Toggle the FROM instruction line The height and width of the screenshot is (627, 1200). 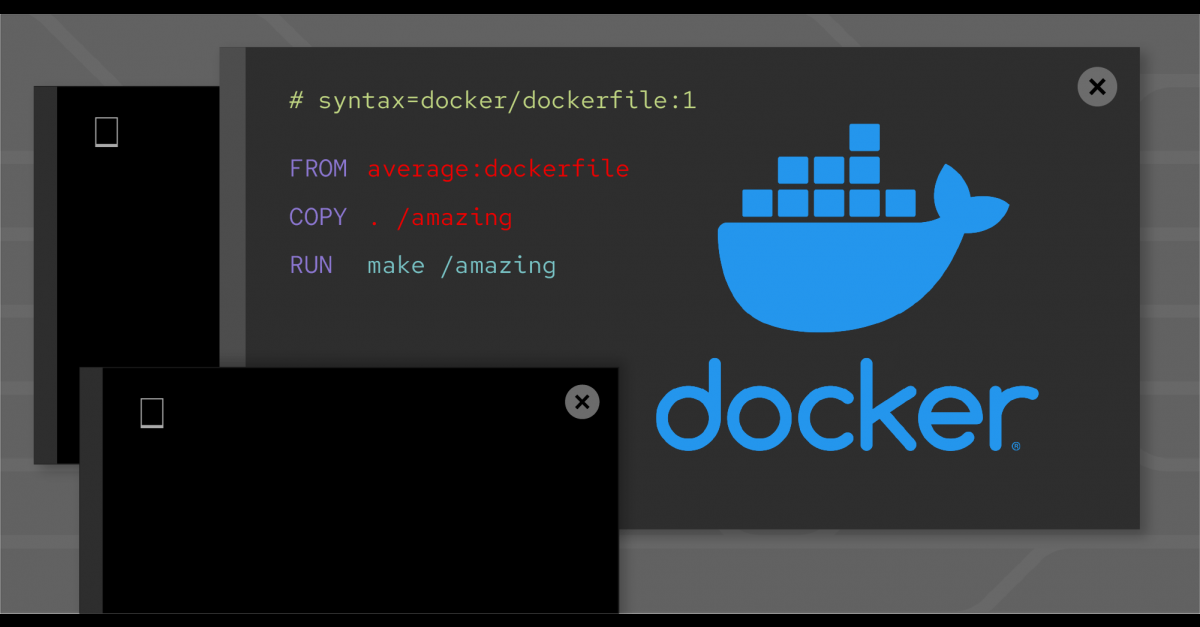pyautogui.click(x=318, y=168)
